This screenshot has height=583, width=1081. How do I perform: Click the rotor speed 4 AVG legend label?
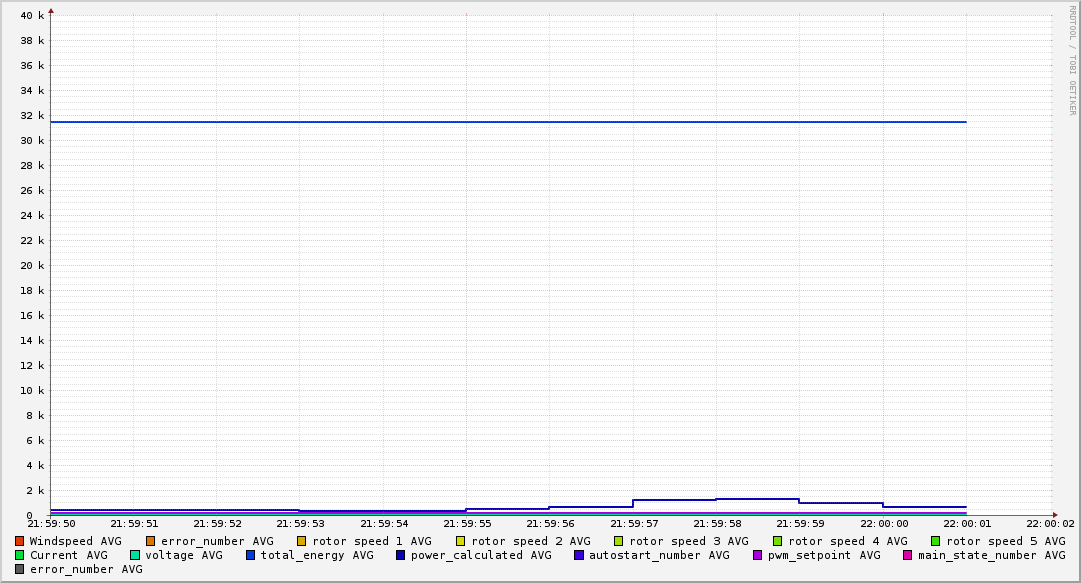848,542
